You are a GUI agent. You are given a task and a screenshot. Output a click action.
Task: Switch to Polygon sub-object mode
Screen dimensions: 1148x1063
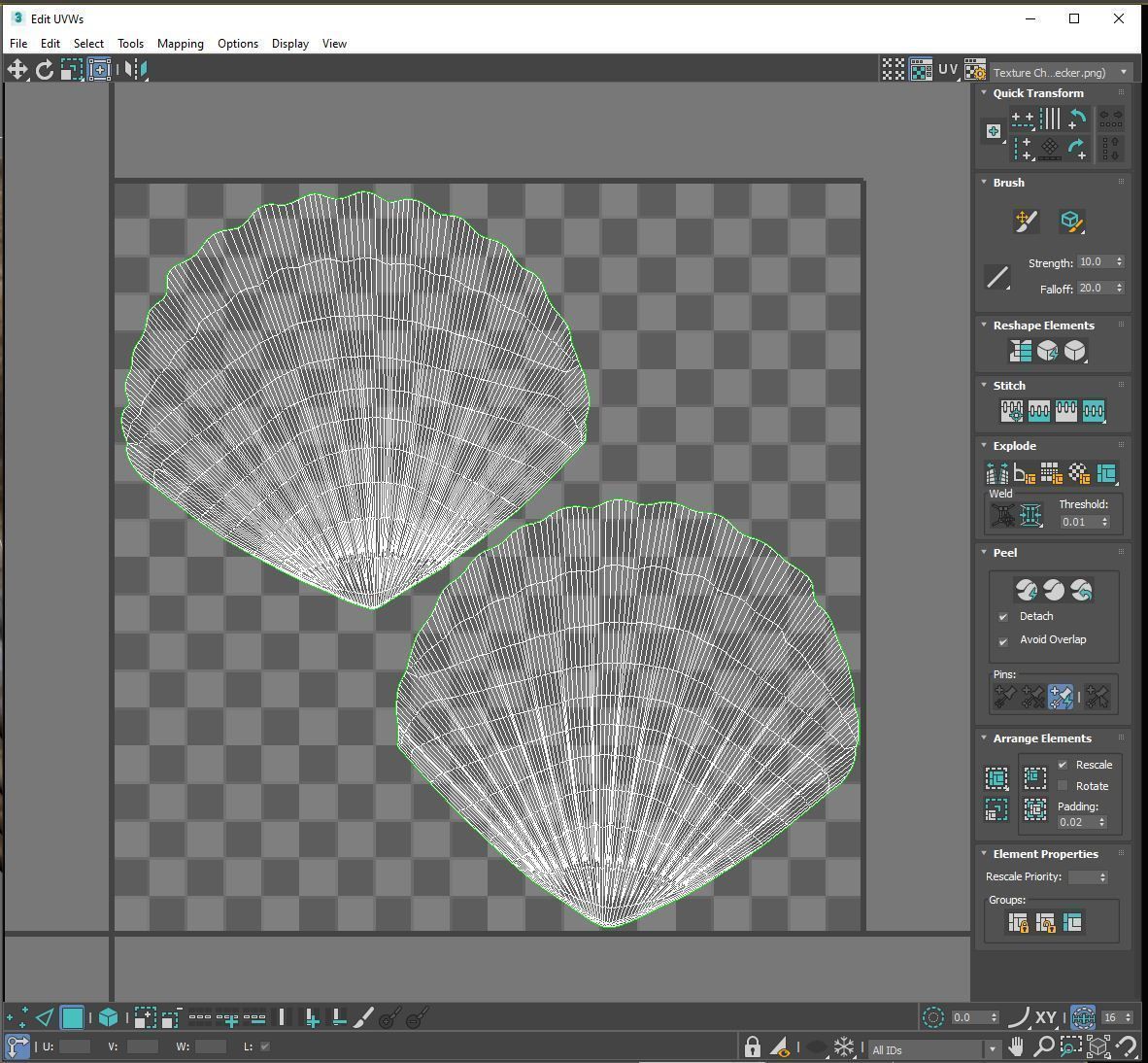pos(72,1017)
